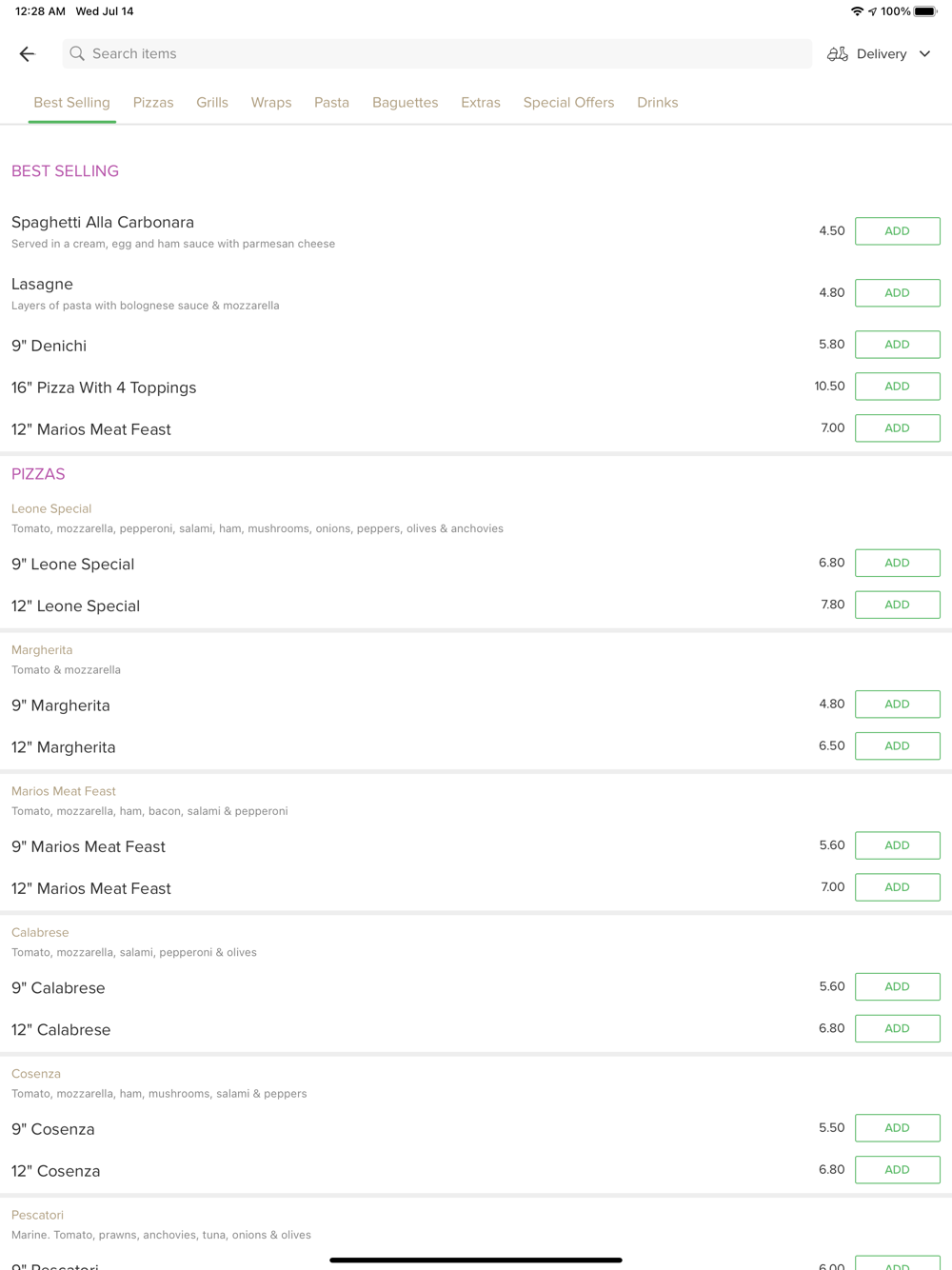Tap the back arrow icon
Viewport: 952px width, 1270px height.
[27, 54]
